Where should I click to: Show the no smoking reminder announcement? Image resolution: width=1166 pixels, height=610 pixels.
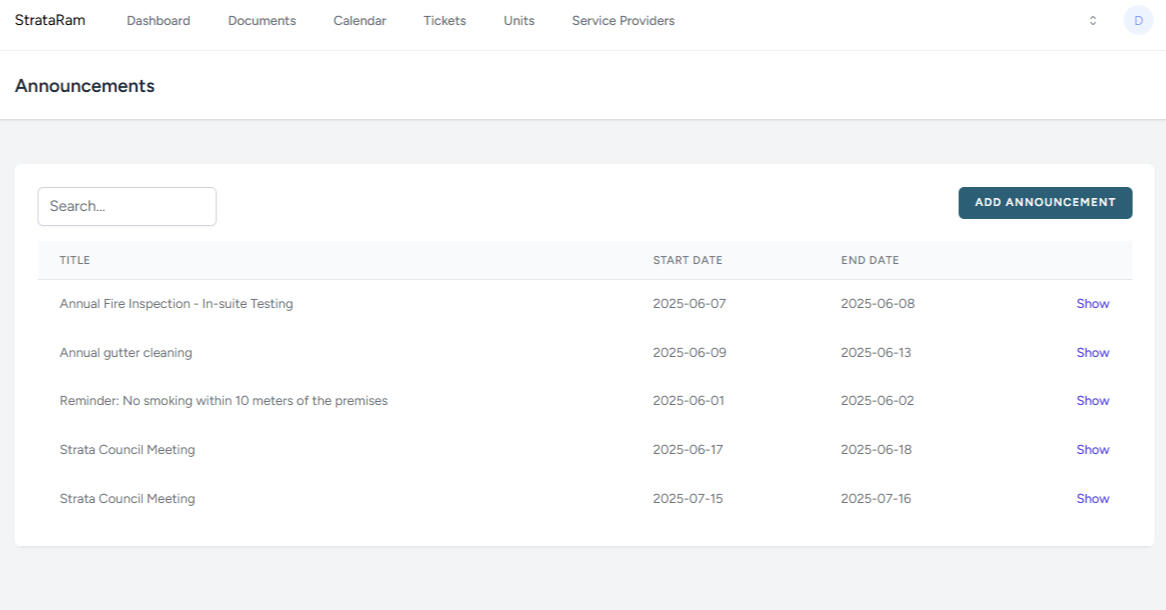tap(1092, 400)
